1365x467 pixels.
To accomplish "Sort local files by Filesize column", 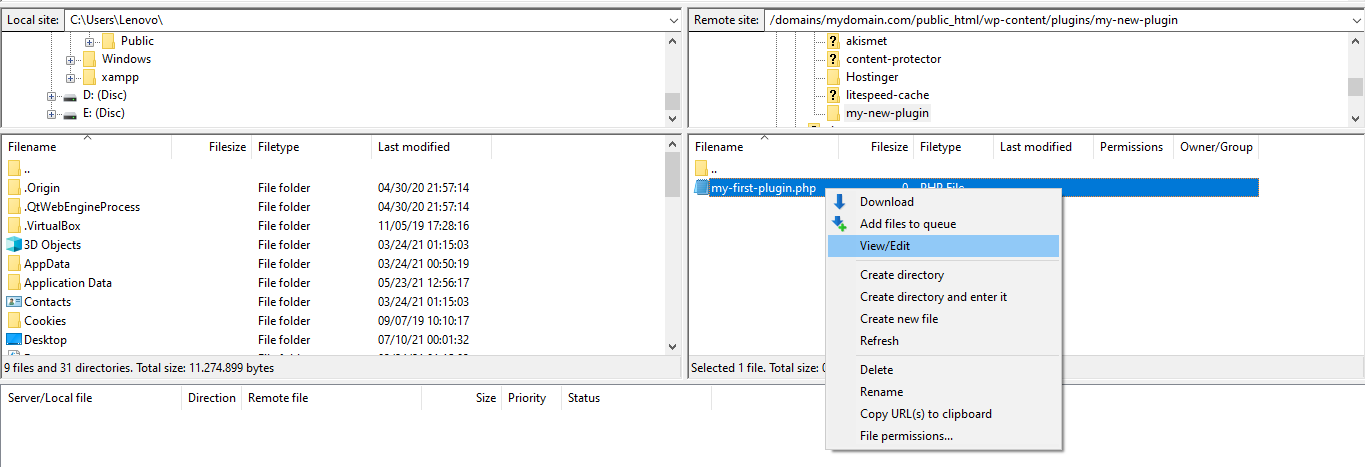I will pos(227,147).
